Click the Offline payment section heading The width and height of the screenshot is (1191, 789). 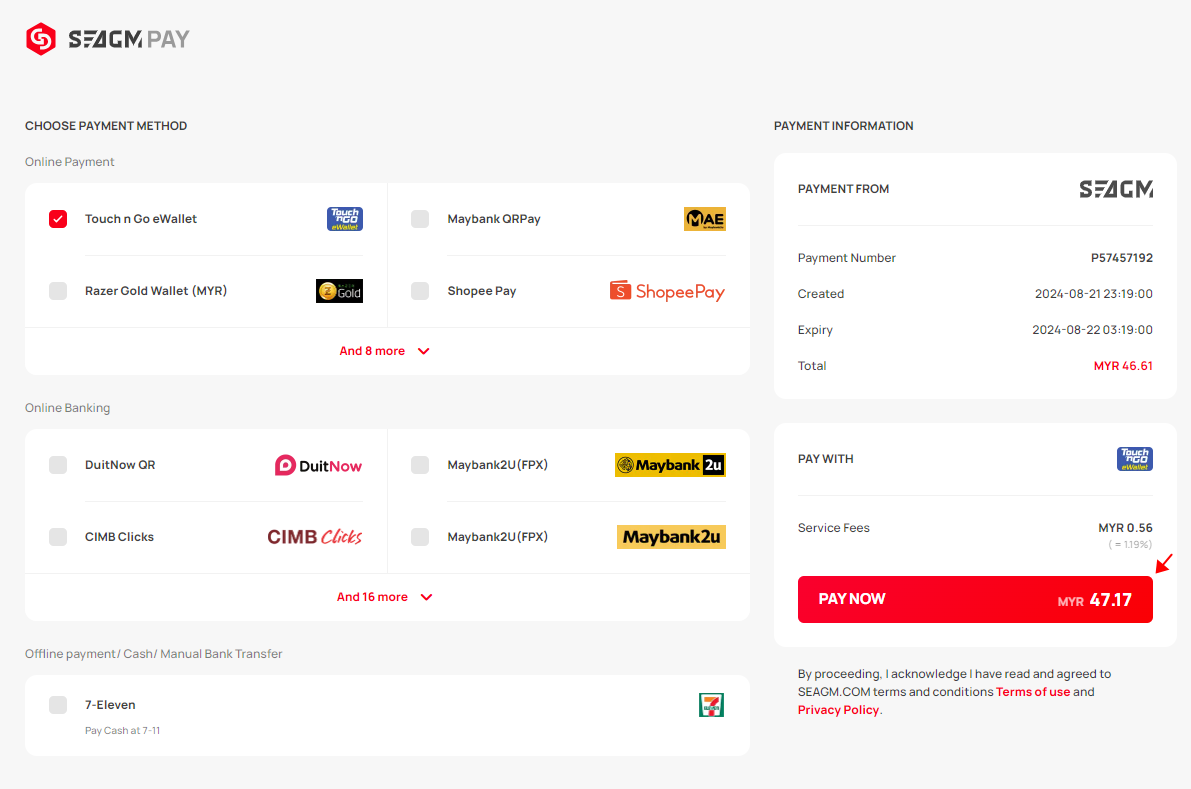pyautogui.click(x=153, y=654)
